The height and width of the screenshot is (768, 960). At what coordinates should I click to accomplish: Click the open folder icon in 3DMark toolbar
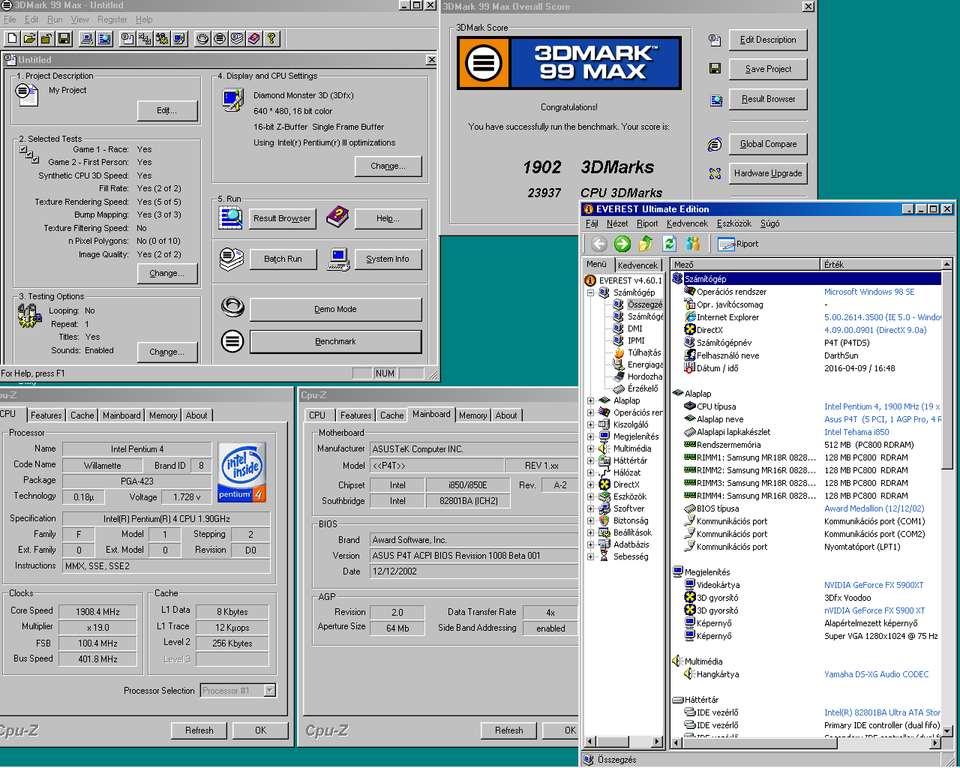(29, 38)
